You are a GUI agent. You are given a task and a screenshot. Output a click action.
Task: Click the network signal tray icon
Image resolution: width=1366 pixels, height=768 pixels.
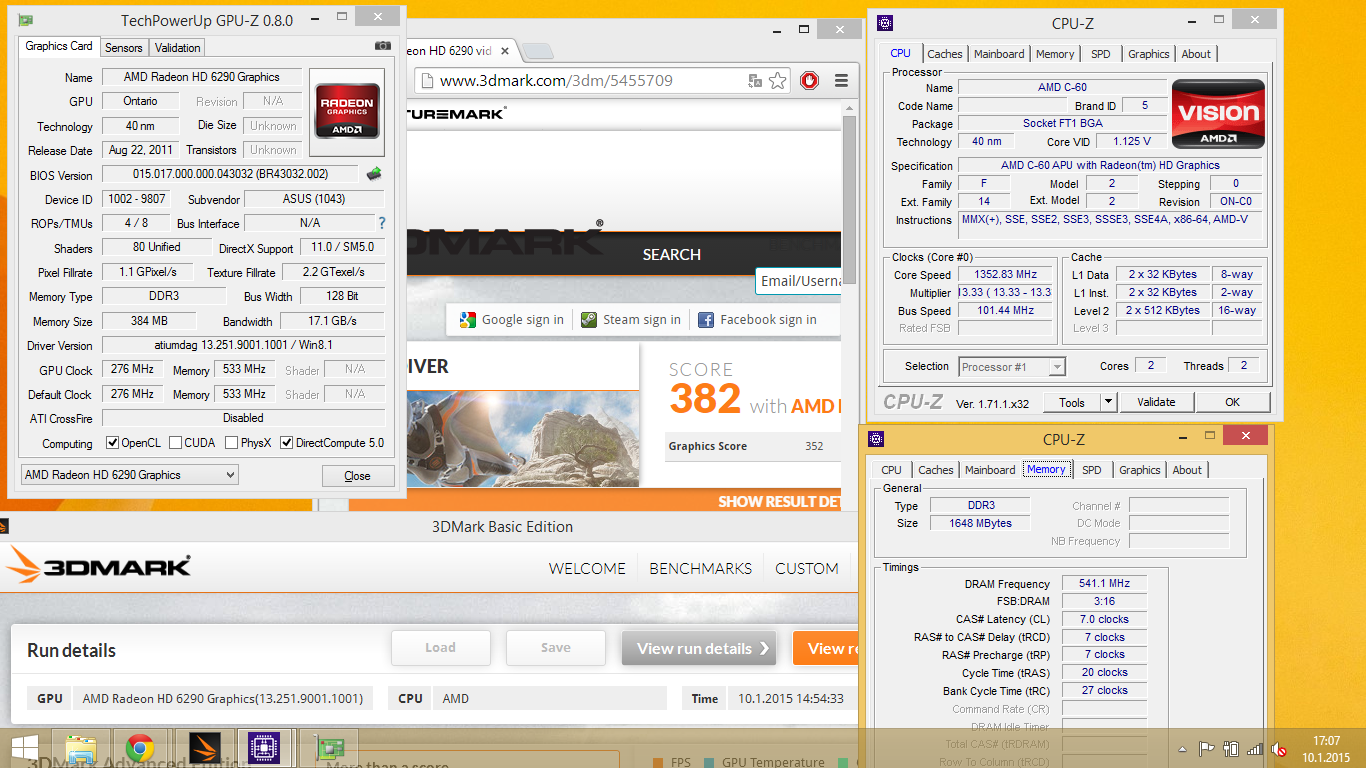[x=1254, y=748]
